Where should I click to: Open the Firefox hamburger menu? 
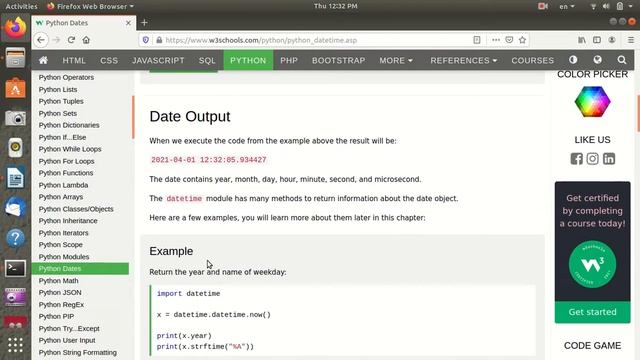(x=631, y=40)
